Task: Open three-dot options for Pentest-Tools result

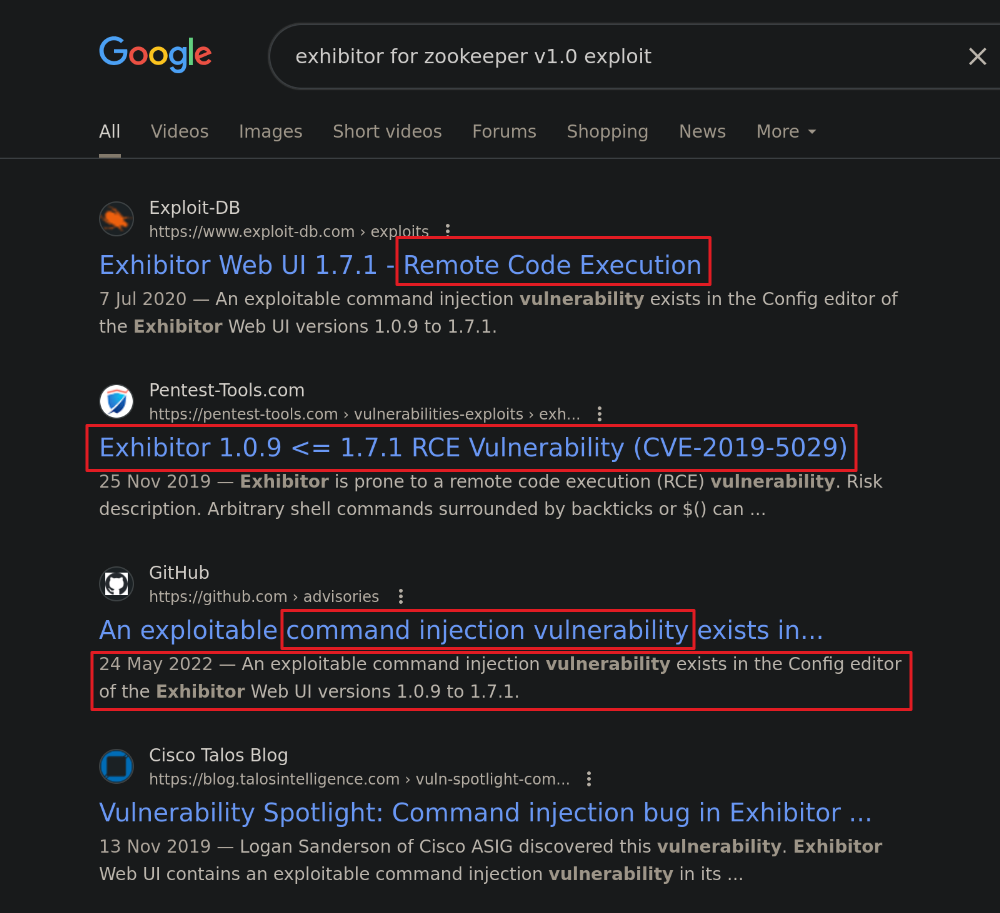Action: pyautogui.click(x=599, y=414)
